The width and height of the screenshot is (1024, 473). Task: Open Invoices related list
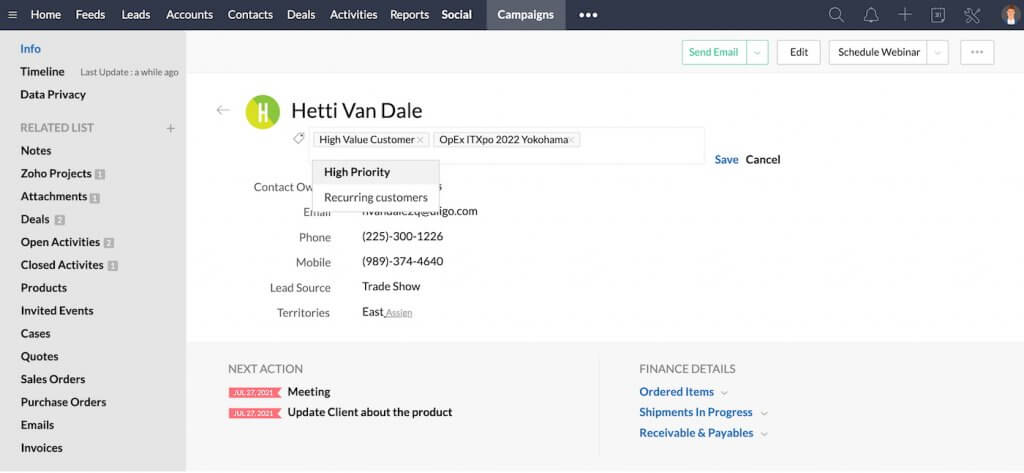pos(42,448)
